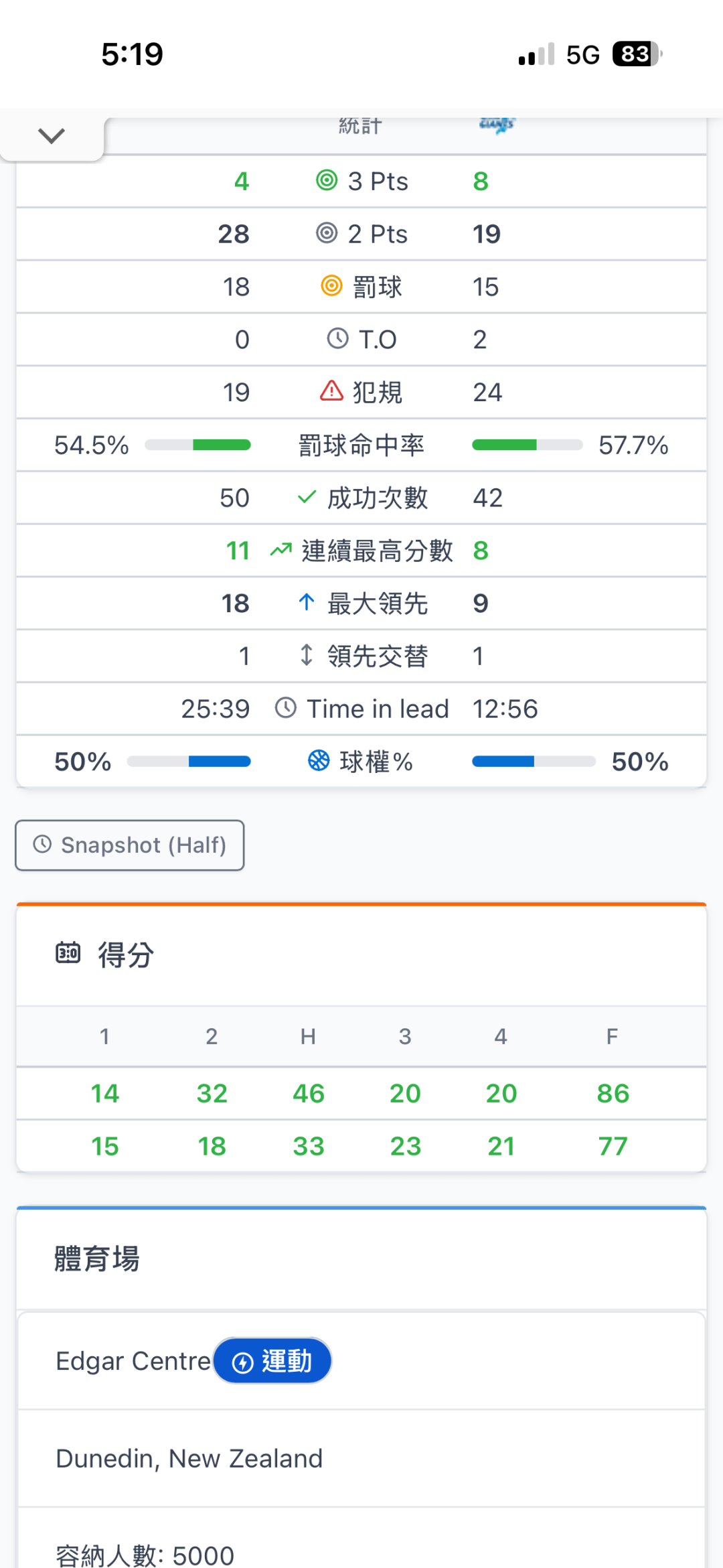Click the Time in lead clock icon
The width and height of the screenshot is (723, 1568).
click(286, 708)
